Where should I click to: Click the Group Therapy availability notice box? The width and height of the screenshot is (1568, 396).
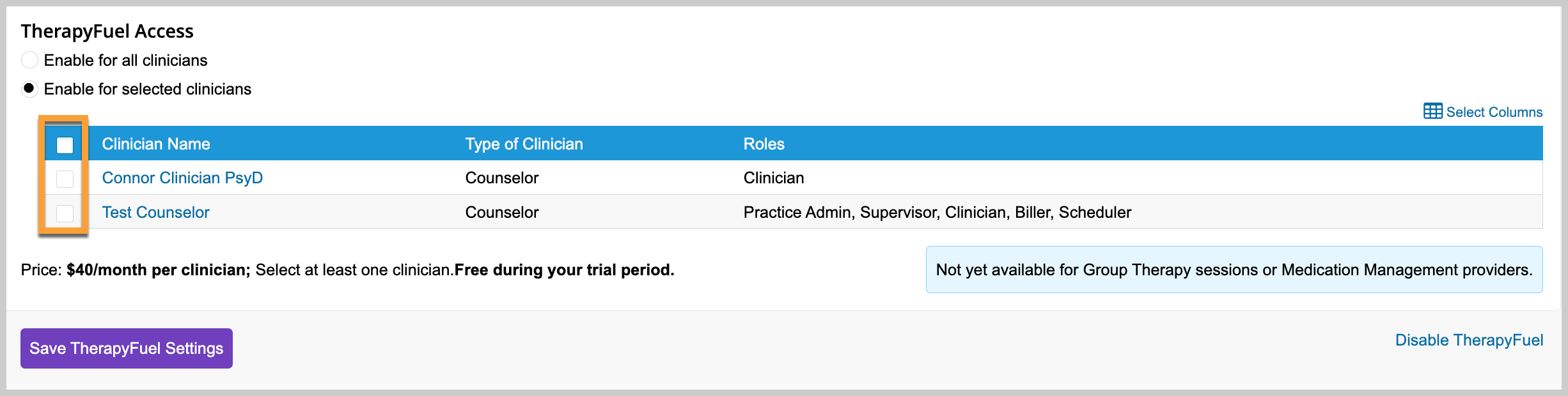(1234, 270)
